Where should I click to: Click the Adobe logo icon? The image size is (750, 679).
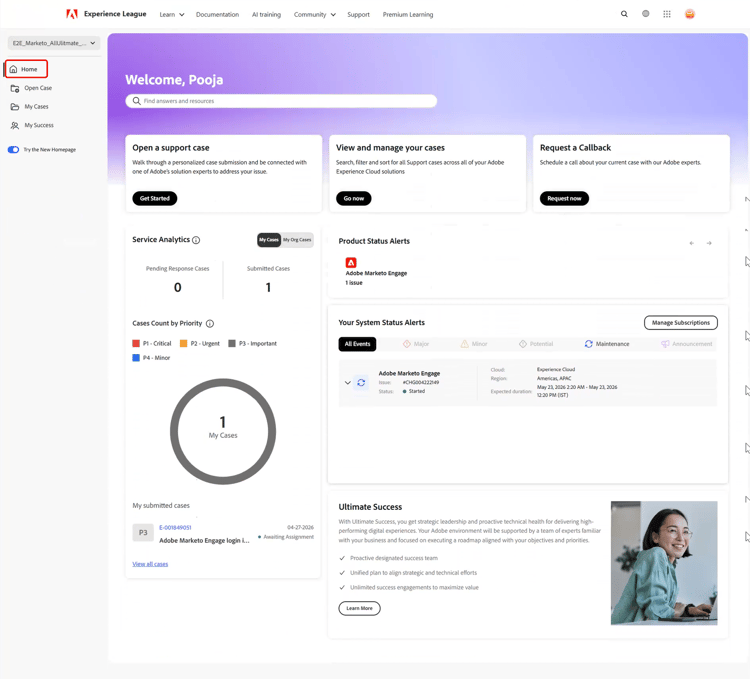tap(72, 14)
